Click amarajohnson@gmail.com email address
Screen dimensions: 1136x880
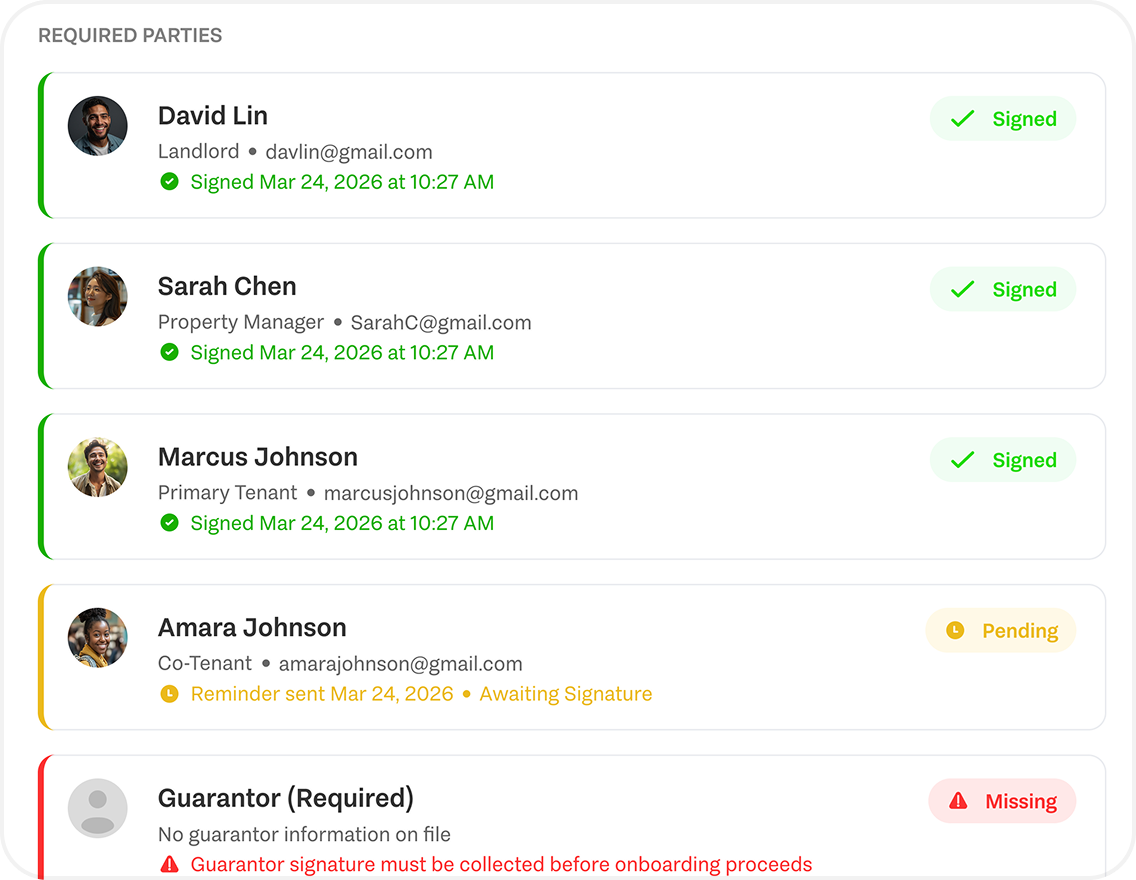pos(401,664)
